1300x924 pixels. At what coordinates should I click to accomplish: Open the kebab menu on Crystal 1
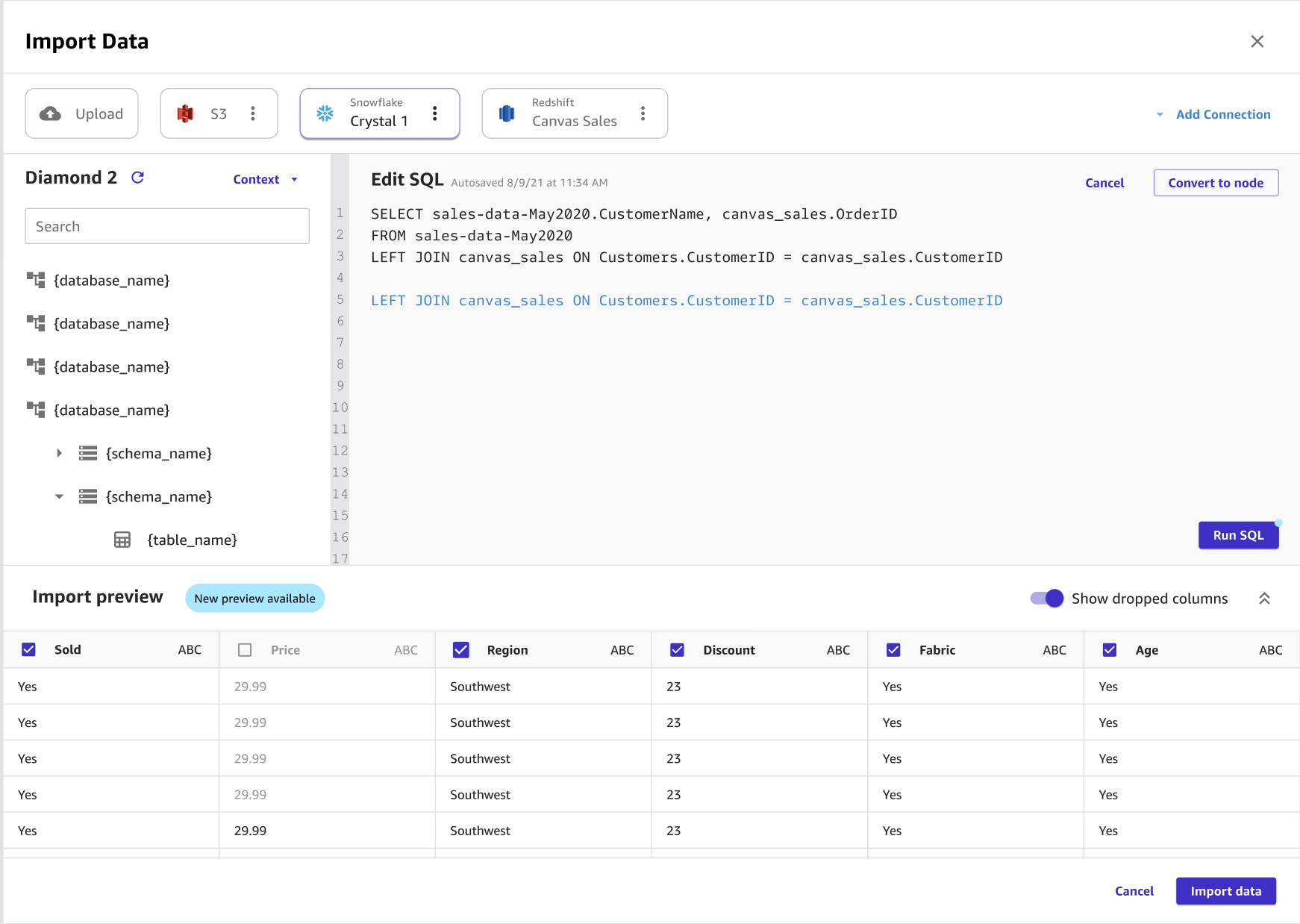pos(435,113)
